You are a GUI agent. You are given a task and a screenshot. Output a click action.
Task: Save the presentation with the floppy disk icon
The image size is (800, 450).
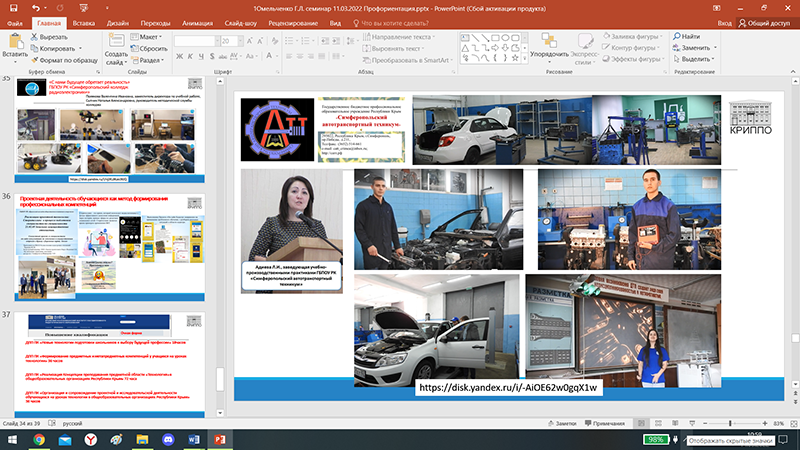pyautogui.click(x=13, y=8)
